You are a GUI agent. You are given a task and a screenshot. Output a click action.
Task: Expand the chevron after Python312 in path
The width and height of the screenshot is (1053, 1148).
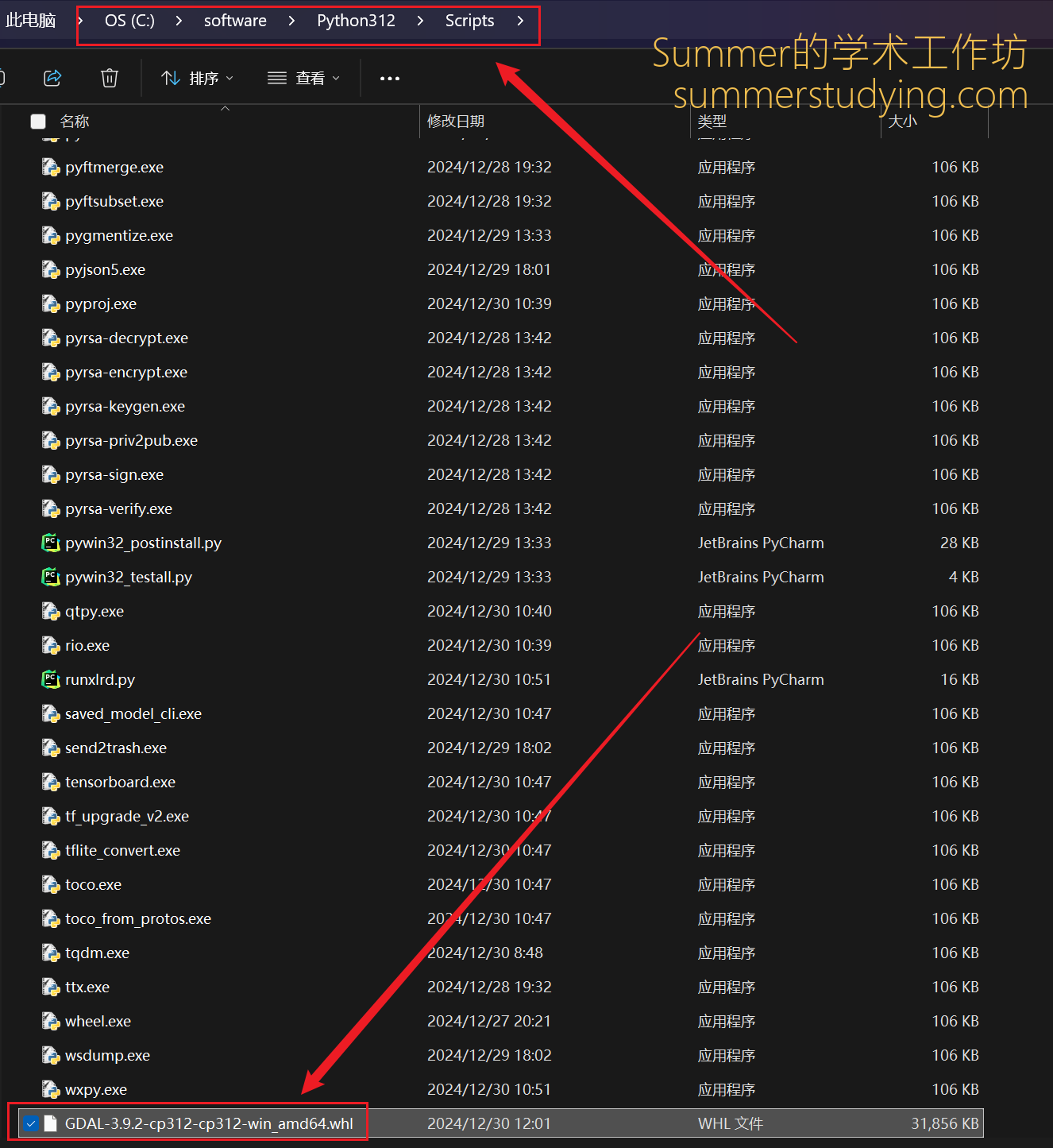coord(420,21)
